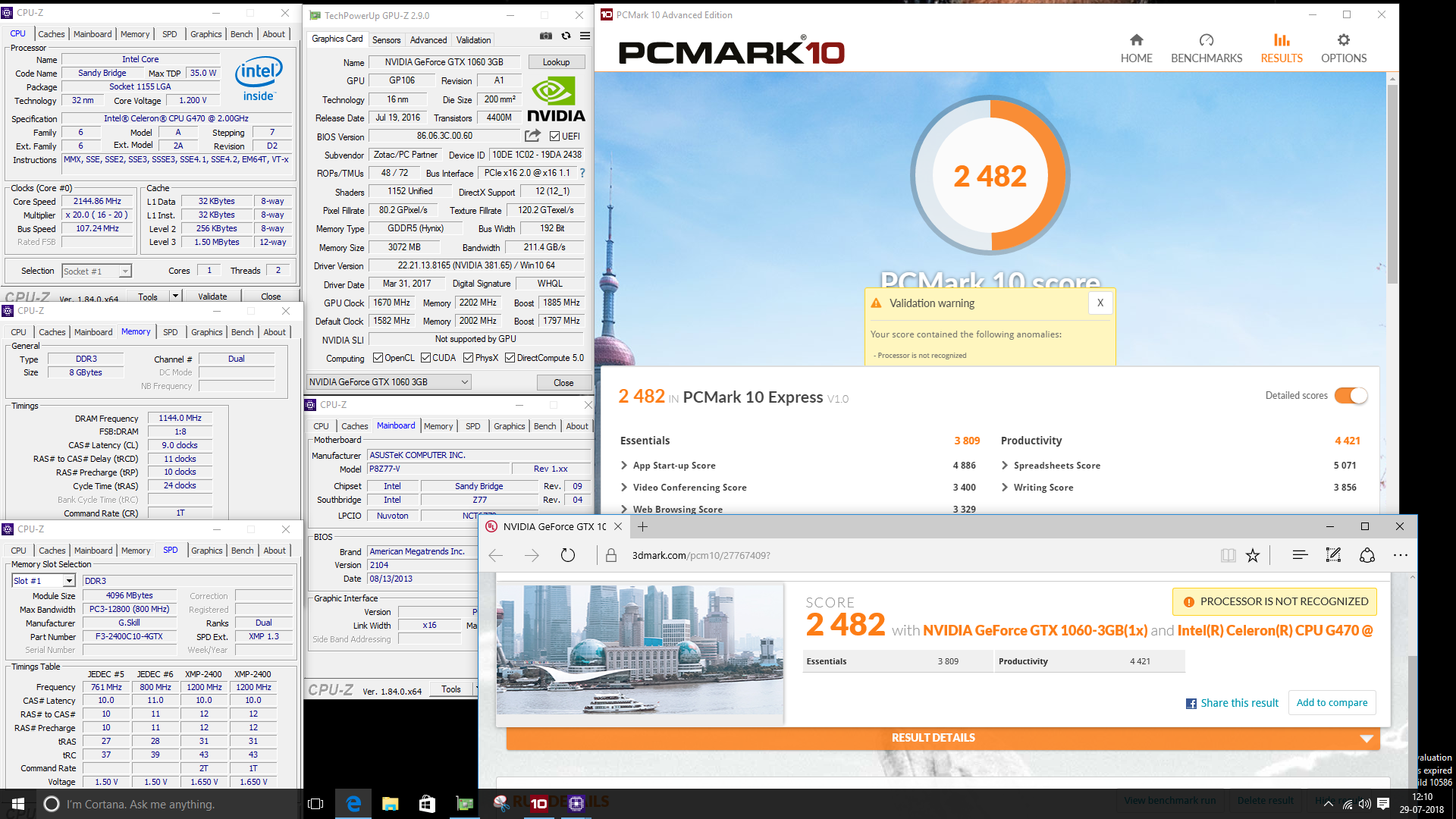Expand Writing Score
This screenshot has width=1456, height=819.
pos(1005,487)
